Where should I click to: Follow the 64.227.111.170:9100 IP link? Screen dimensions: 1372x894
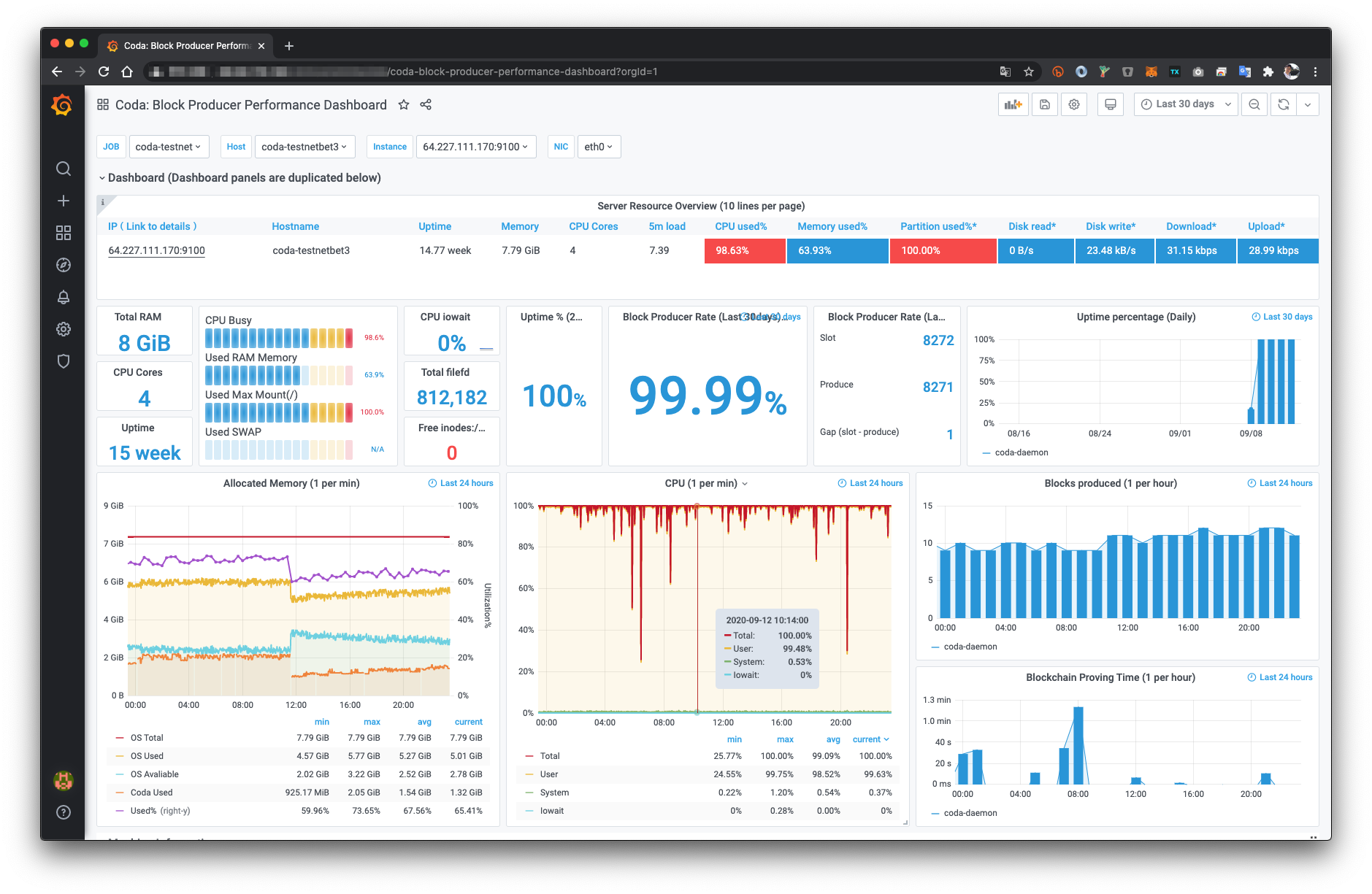click(156, 250)
